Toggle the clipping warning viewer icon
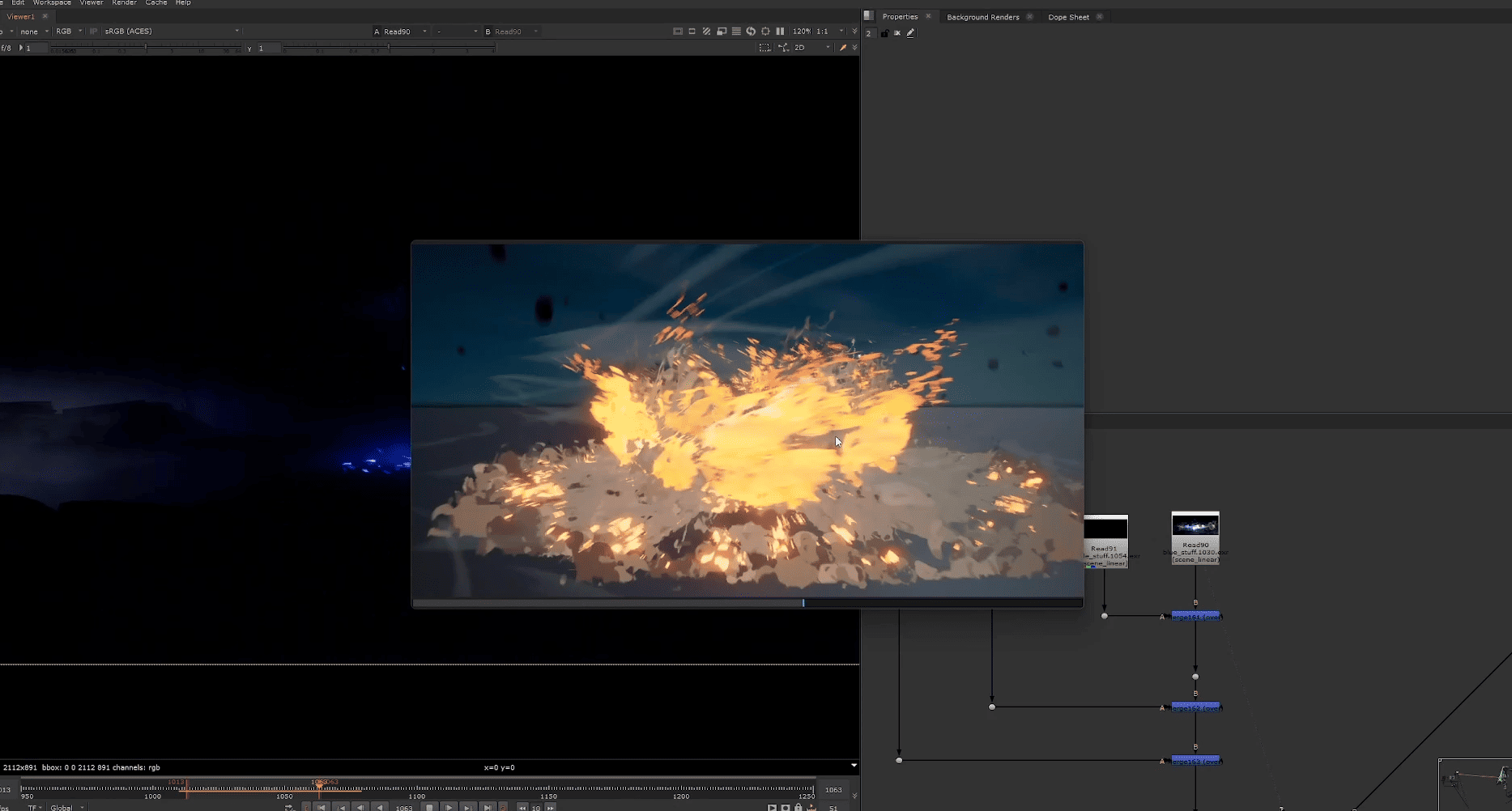The width and height of the screenshot is (1512, 811). 678,32
